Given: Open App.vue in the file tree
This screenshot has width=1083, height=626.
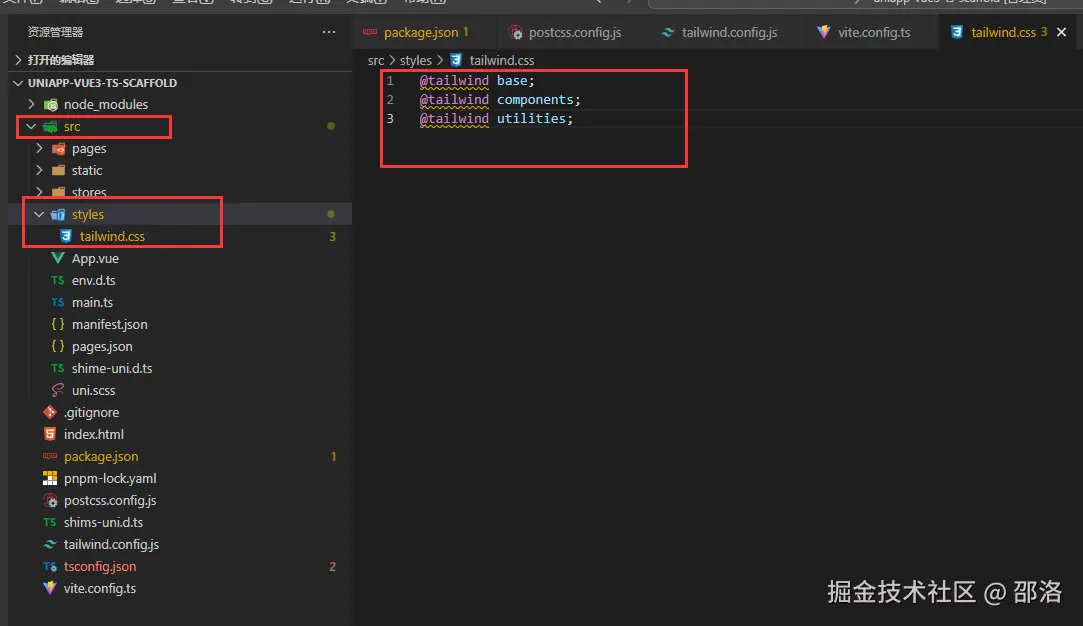Looking at the screenshot, I should 95,258.
